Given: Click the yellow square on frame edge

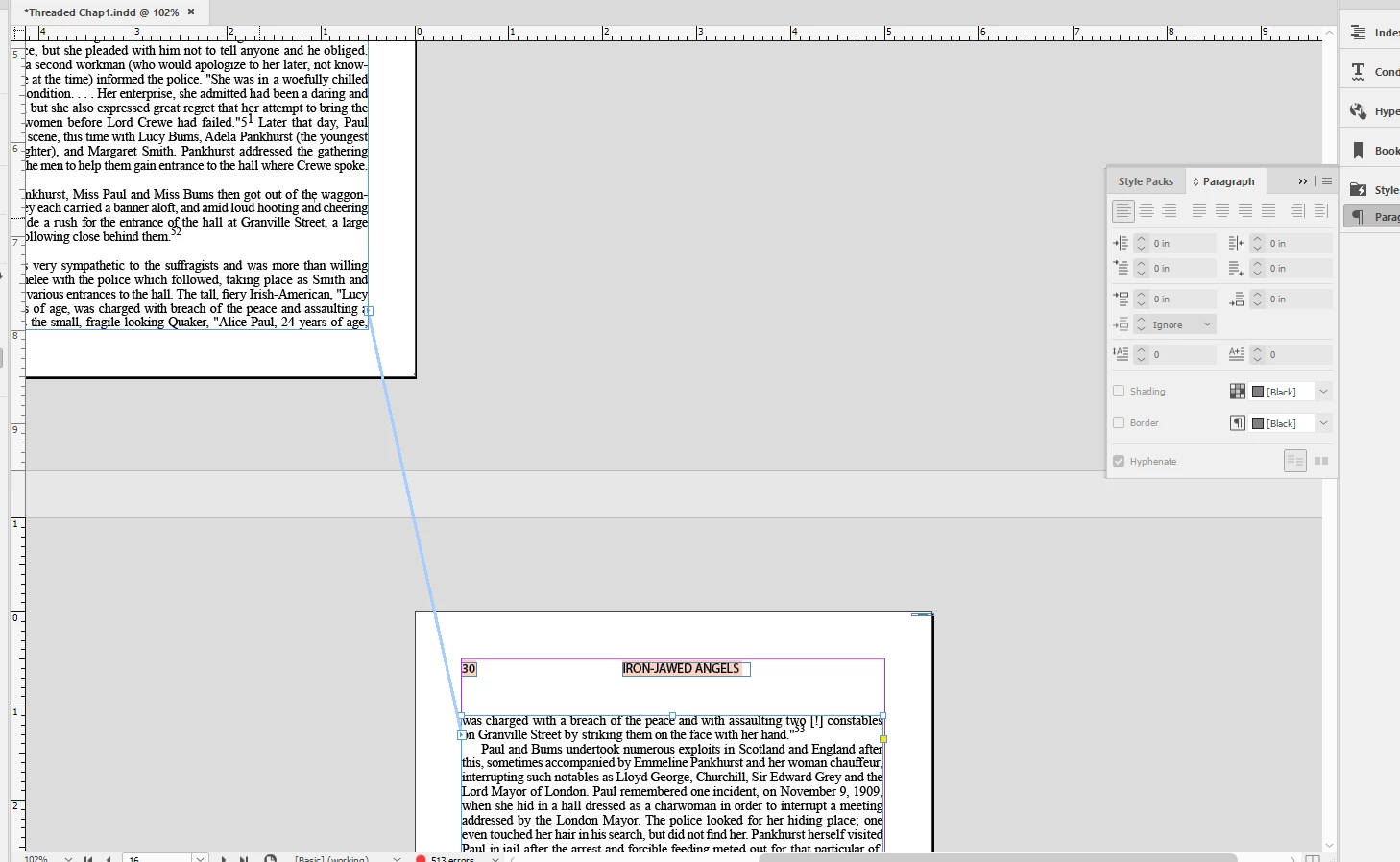Looking at the screenshot, I should click(x=883, y=739).
